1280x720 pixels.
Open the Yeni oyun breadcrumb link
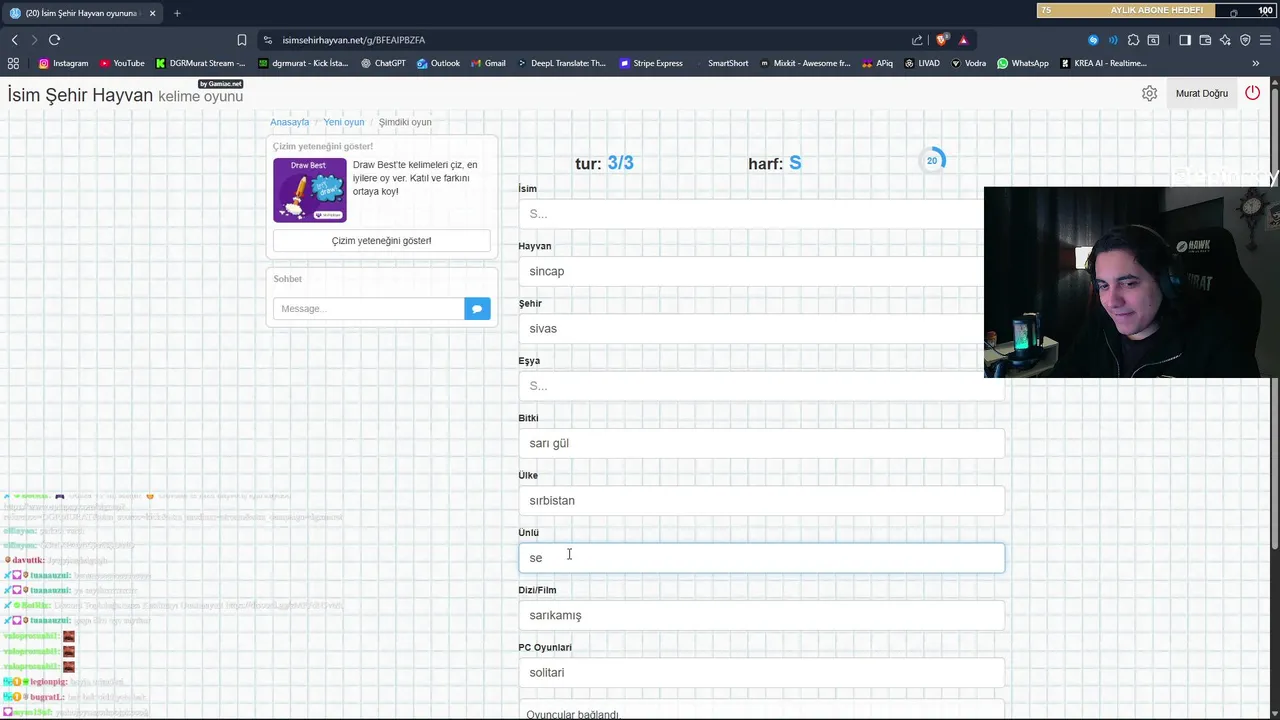(344, 122)
